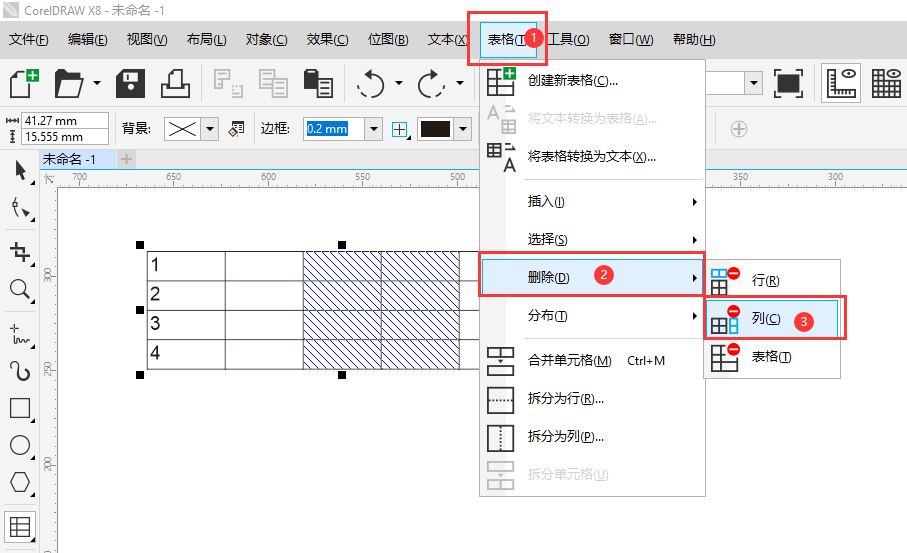Open file with the folder icon
The image size is (907, 553).
[69, 83]
